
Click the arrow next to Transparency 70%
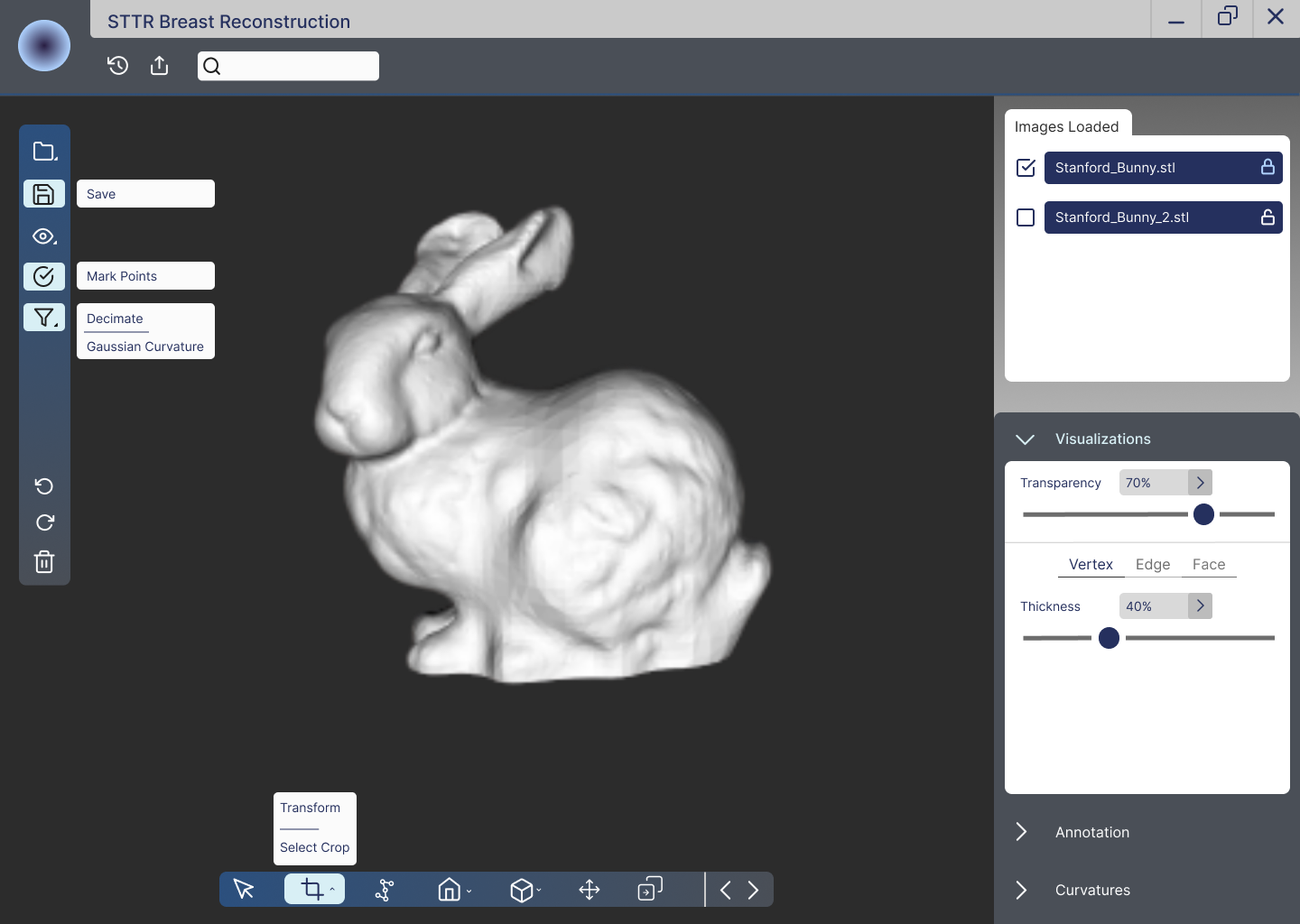[x=1200, y=483]
